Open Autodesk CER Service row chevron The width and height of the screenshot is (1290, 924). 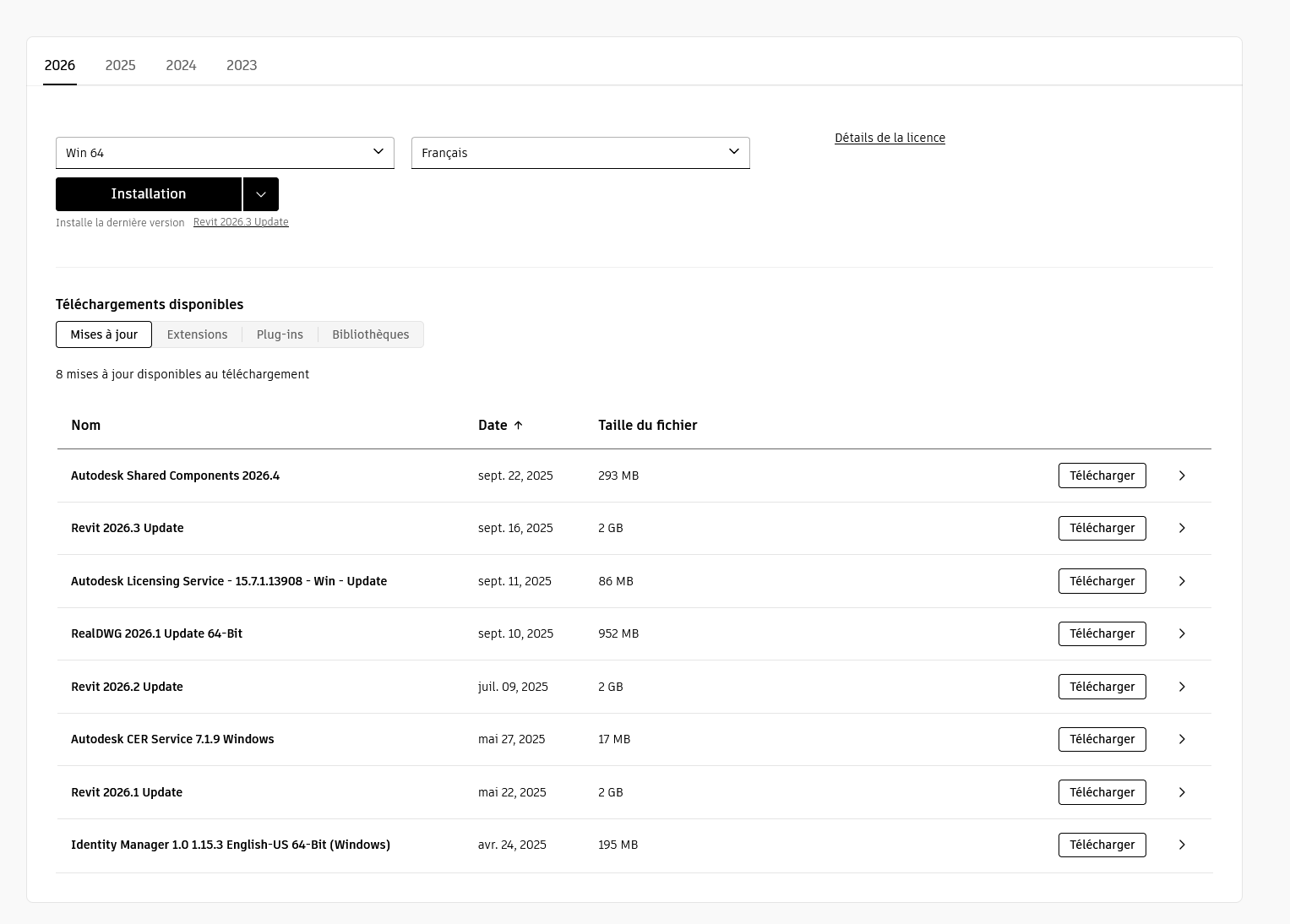click(x=1182, y=739)
